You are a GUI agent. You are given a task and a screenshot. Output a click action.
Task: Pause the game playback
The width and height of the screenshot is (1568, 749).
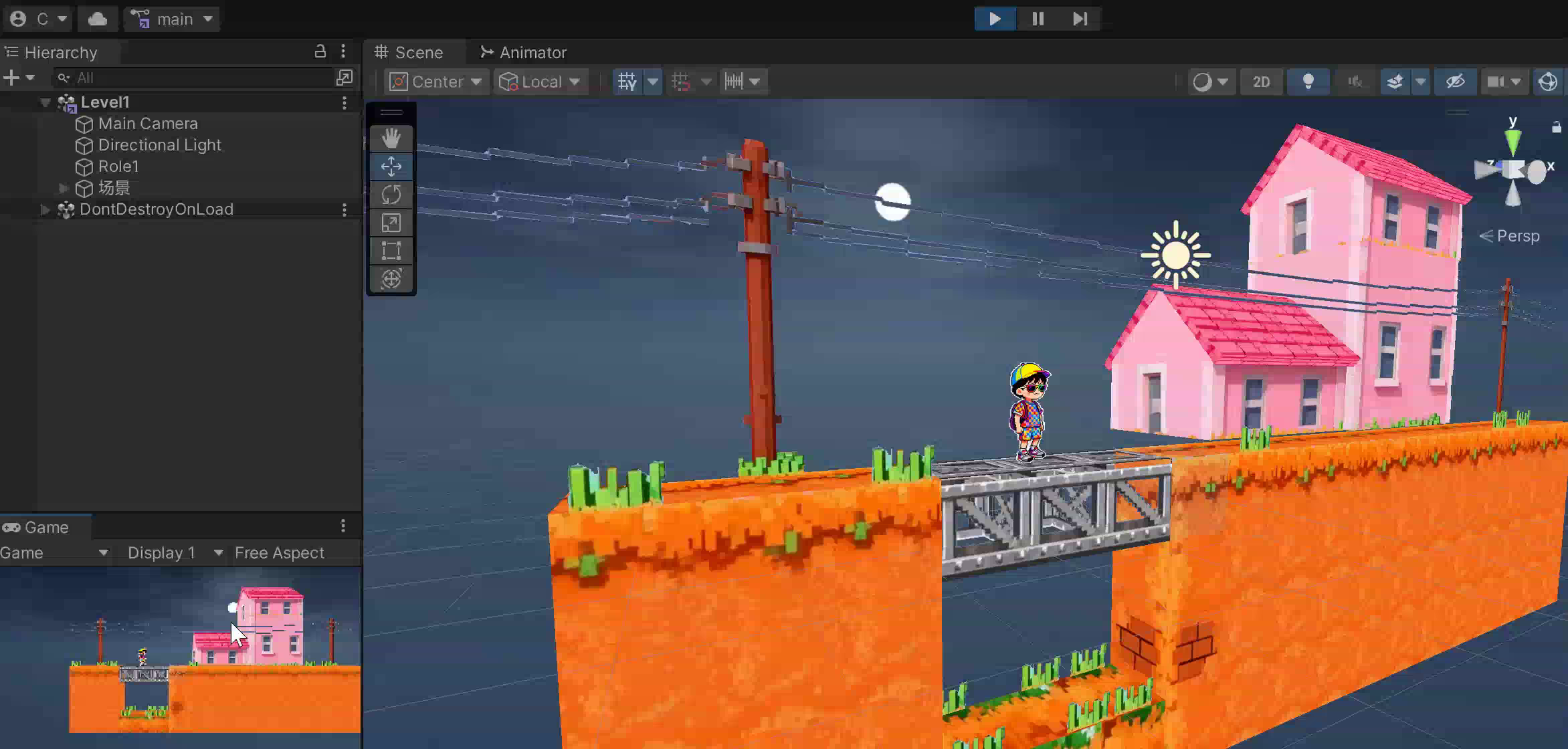tap(1038, 19)
